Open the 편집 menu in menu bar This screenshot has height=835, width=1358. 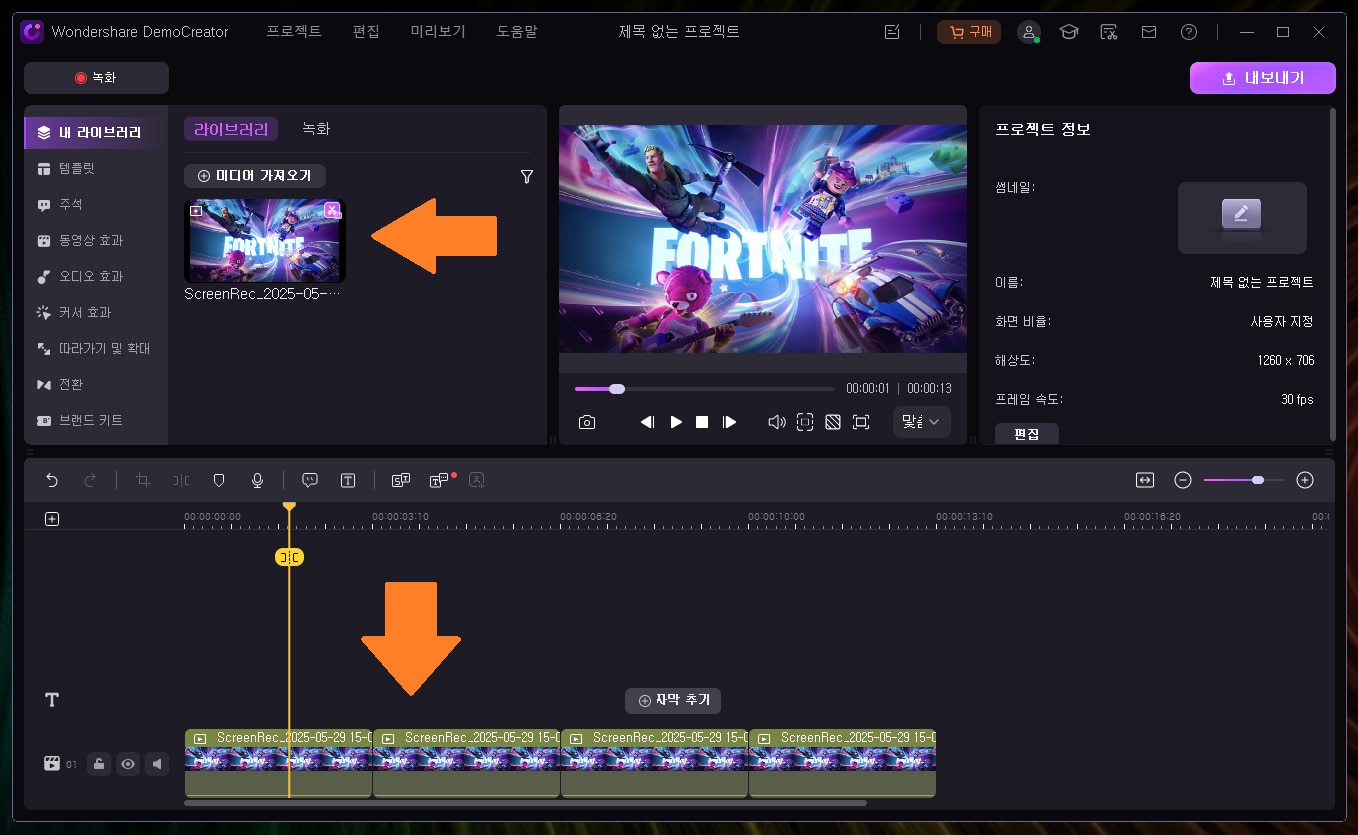[x=366, y=31]
